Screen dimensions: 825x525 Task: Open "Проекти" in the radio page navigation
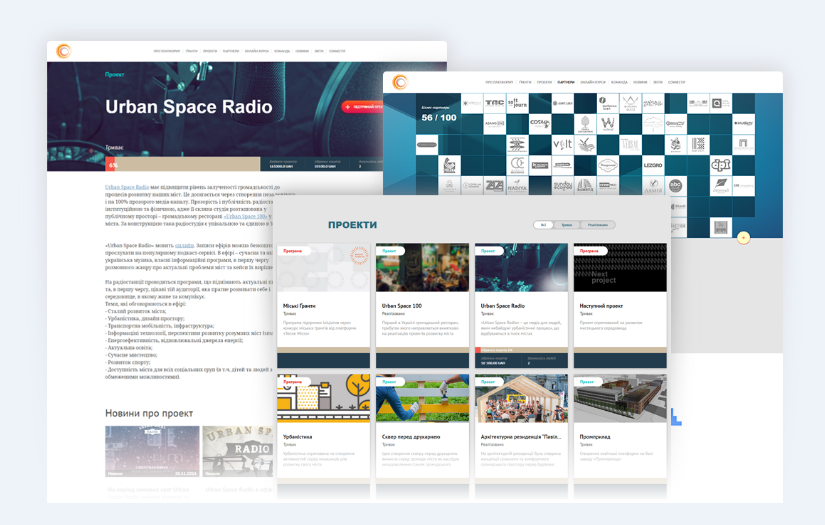tap(210, 51)
